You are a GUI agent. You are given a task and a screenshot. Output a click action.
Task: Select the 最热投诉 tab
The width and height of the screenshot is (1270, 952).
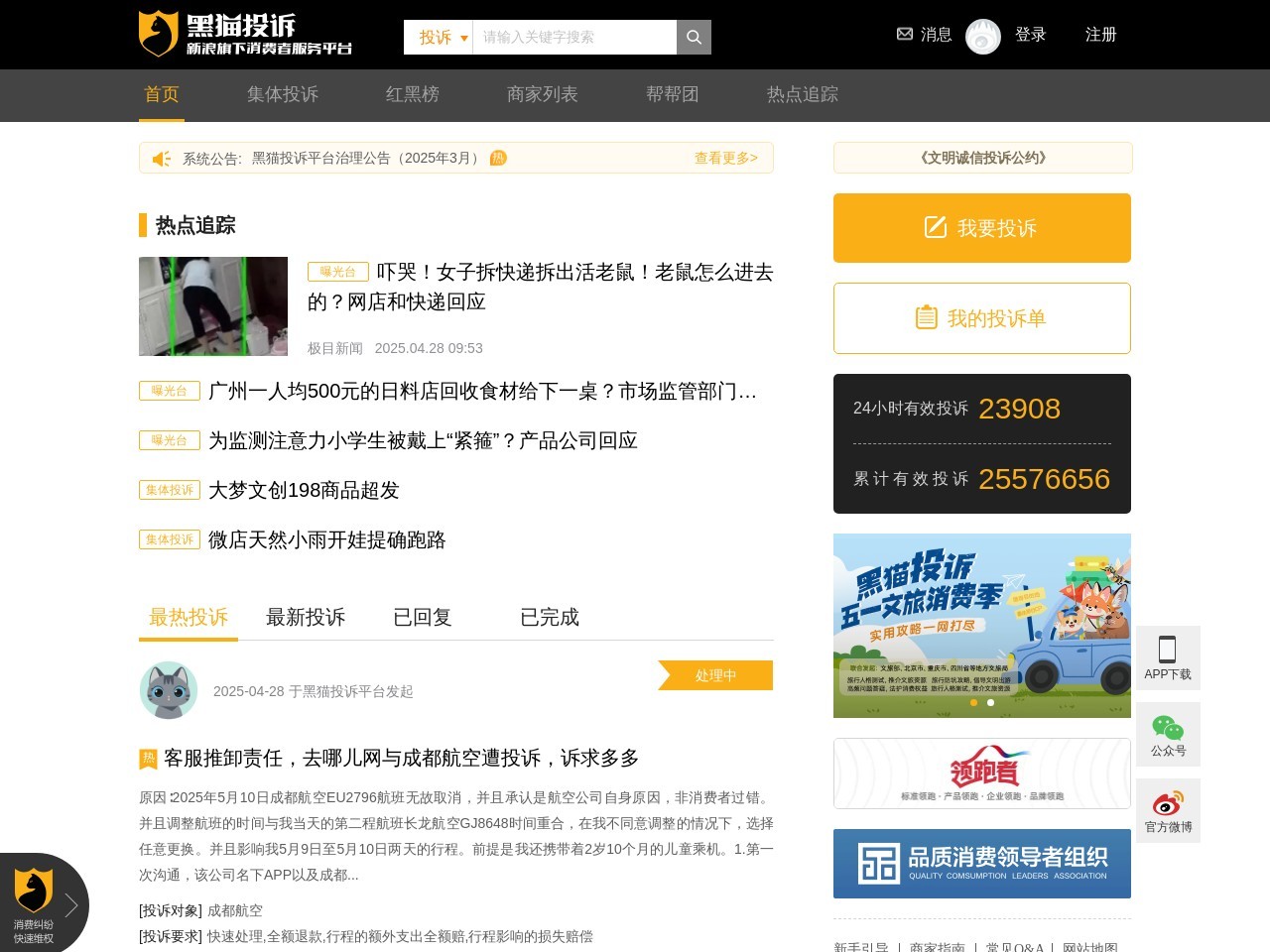(x=189, y=617)
